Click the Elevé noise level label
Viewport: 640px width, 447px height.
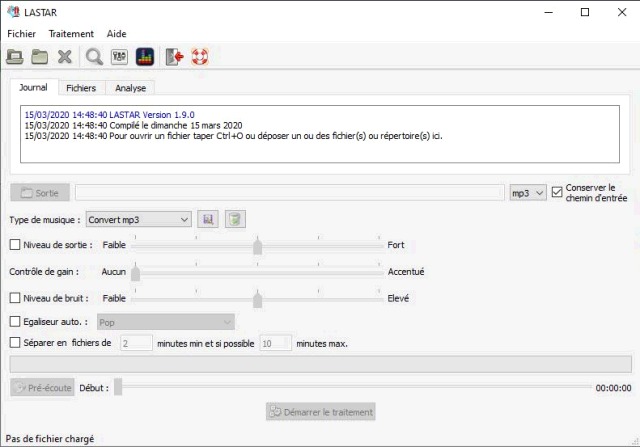coord(398,298)
